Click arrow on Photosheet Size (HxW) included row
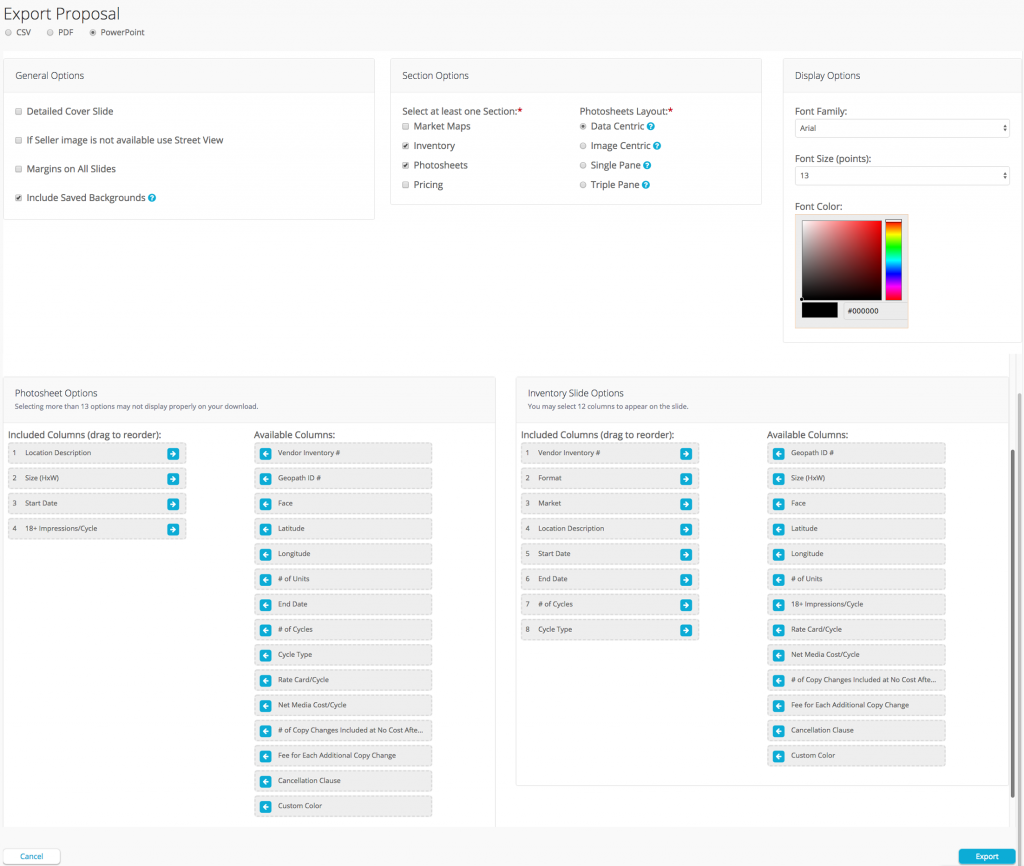 (173, 479)
